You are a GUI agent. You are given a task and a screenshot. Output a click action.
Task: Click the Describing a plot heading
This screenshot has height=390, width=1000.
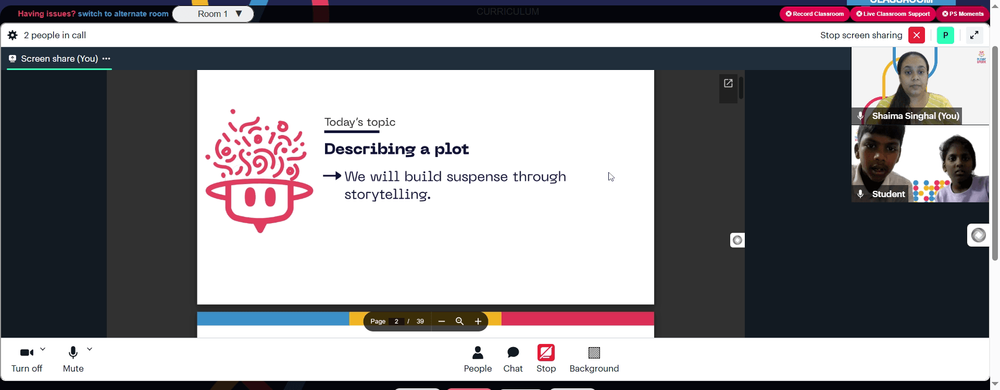click(397, 149)
